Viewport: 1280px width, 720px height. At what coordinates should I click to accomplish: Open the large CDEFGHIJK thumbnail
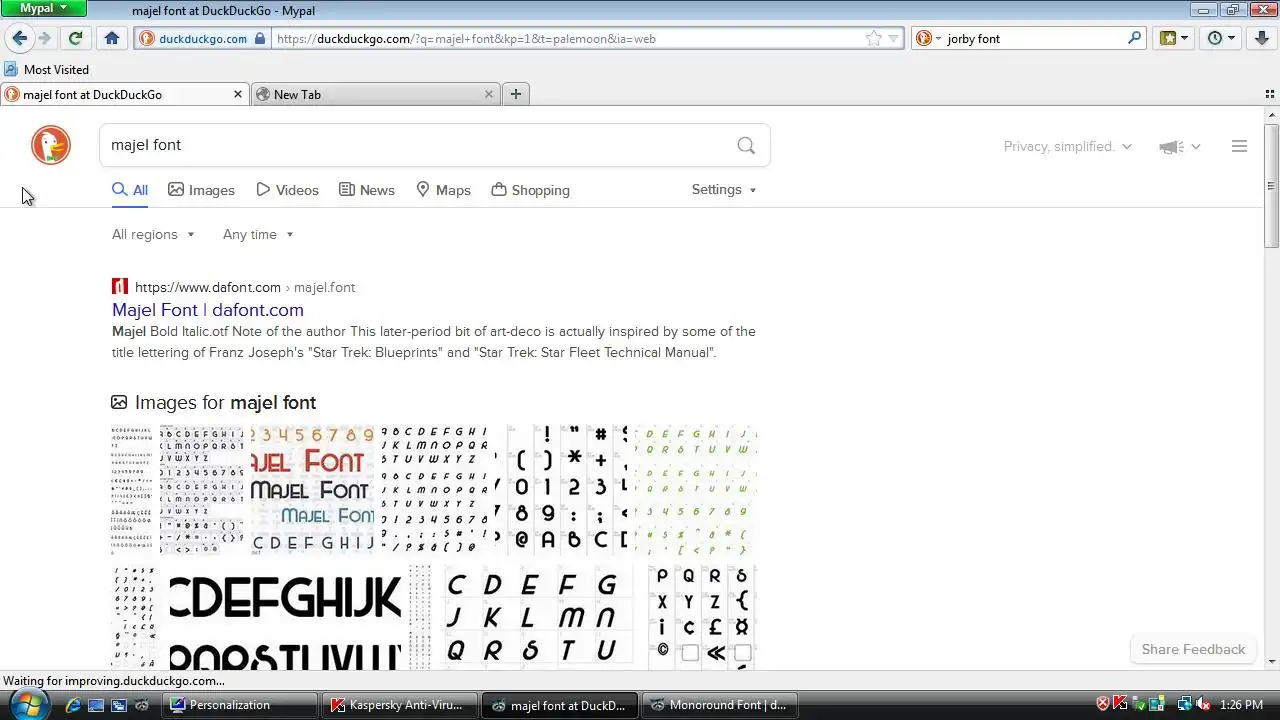coord(285,618)
